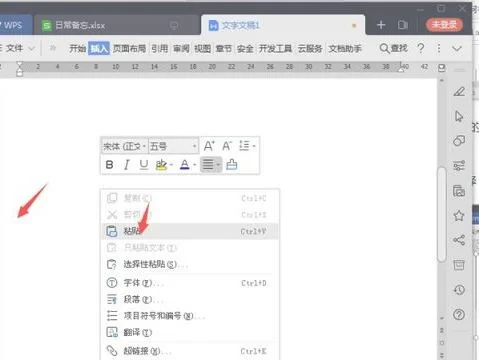The width and height of the screenshot is (479, 360).
Task: Select the 开始 ribbon tab
Action: [x=77, y=49]
